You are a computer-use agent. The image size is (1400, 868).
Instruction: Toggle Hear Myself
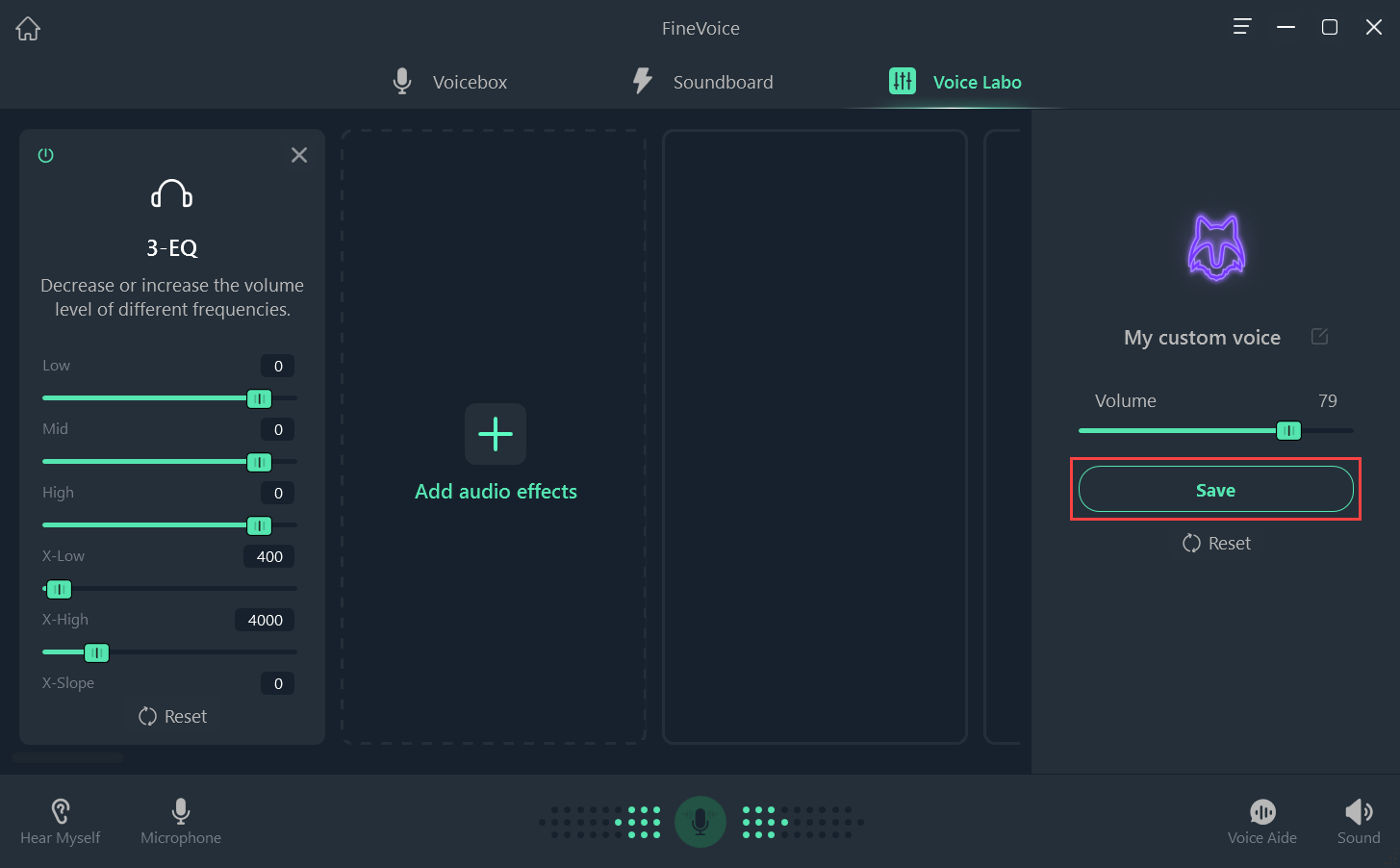60,822
